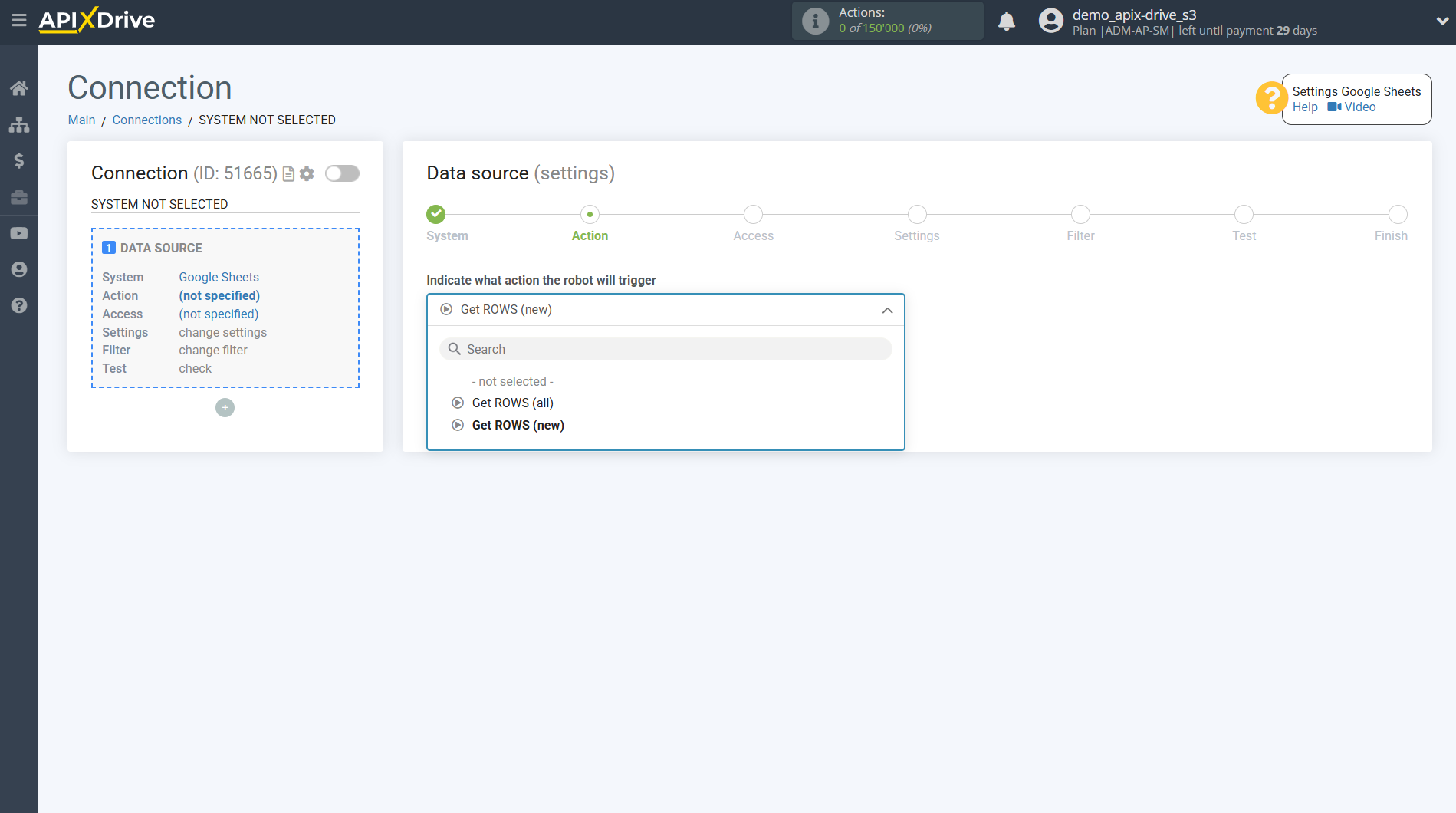The width and height of the screenshot is (1456, 813).
Task: Add a new block with plus button
Action: click(x=225, y=407)
